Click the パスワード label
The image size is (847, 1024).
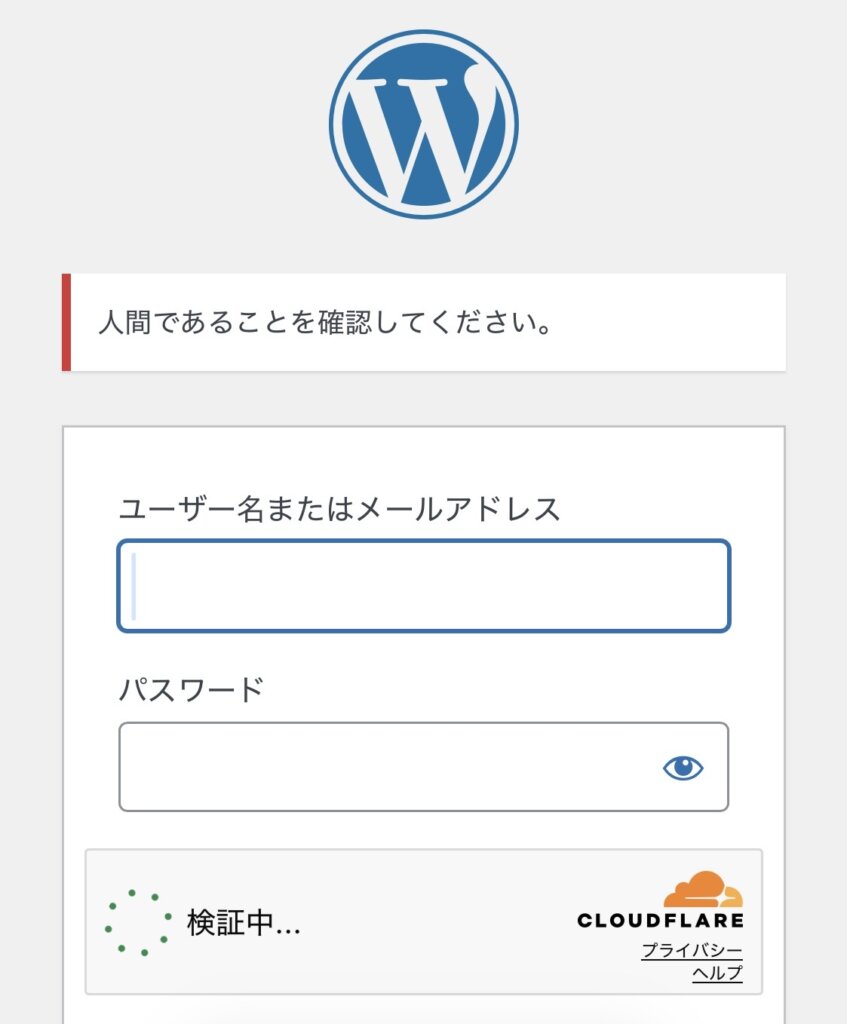(x=191, y=689)
